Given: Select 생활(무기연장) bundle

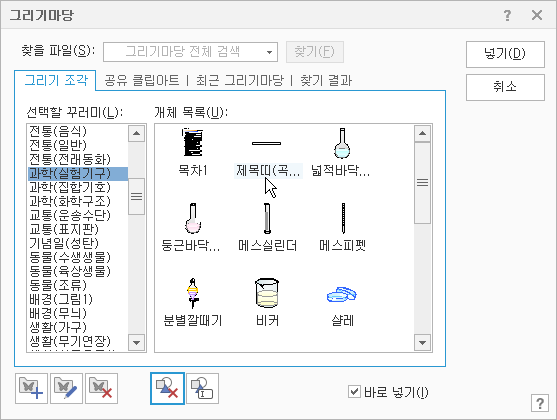Looking at the screenshot, I should pyautogui.click(x=78, y=341).
